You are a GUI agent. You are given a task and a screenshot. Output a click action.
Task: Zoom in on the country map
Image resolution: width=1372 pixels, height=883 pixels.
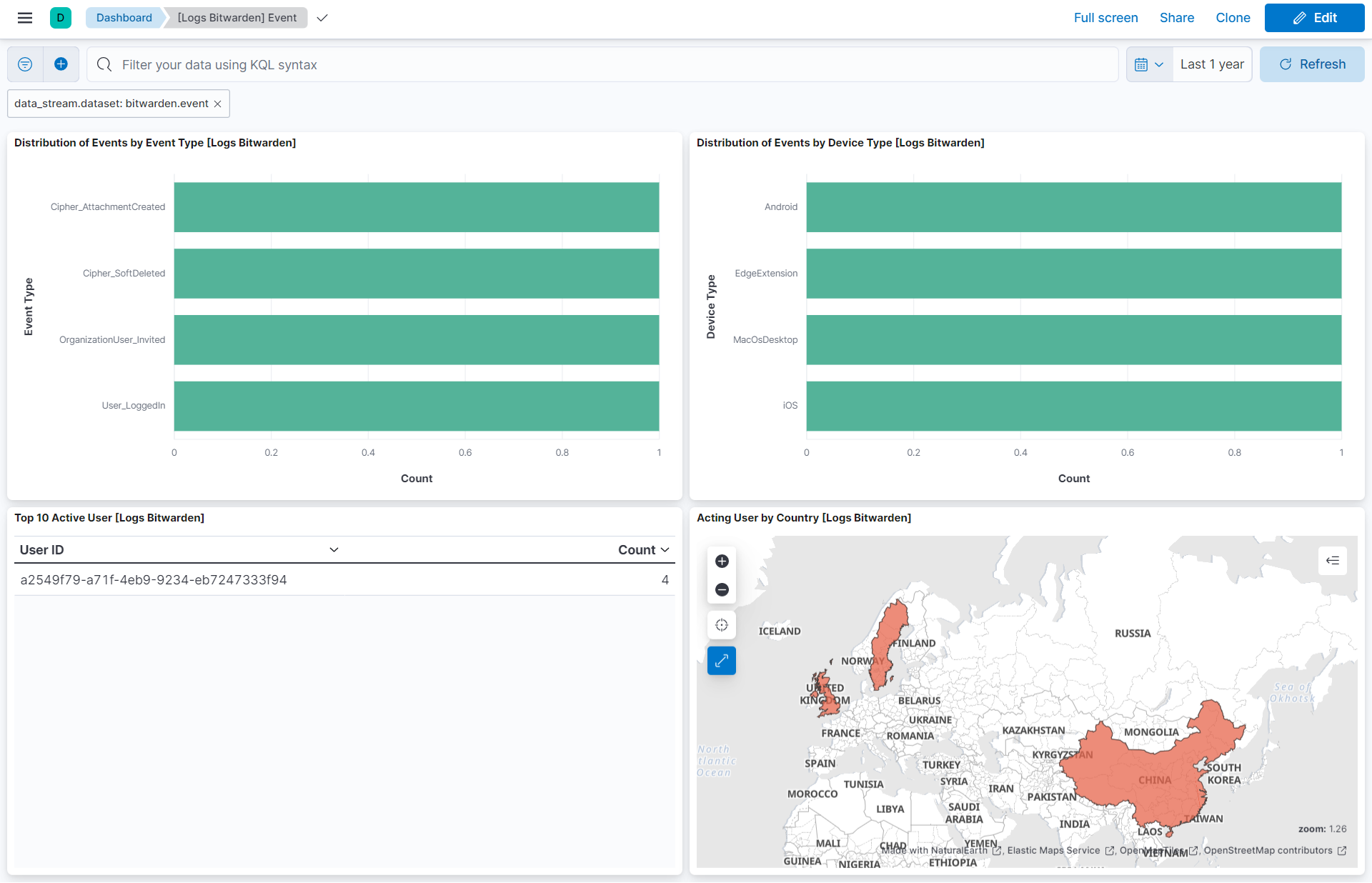(722, 562)
